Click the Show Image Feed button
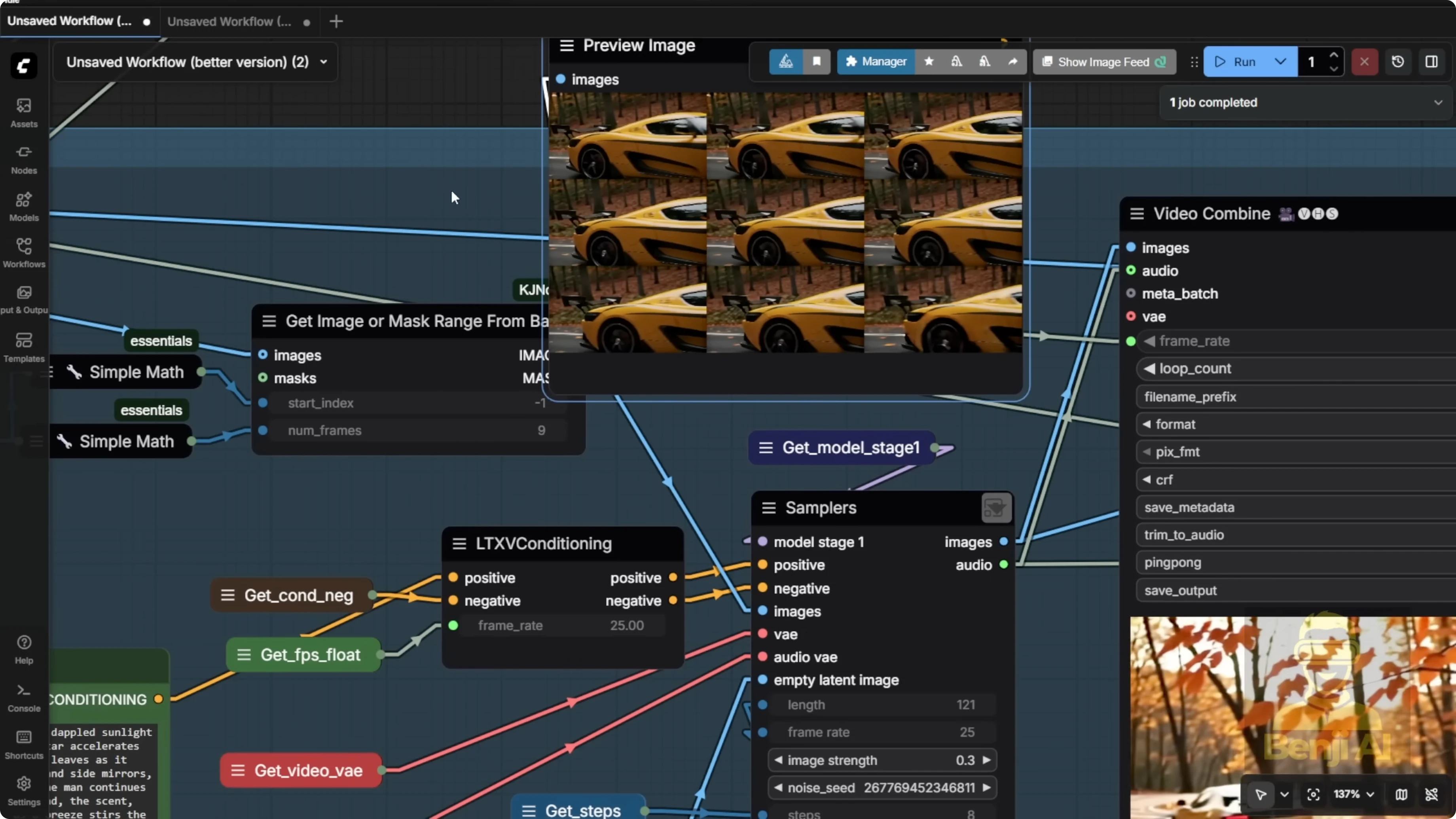The height and width of the screenshot is (819, 1456). (1103, 62)
